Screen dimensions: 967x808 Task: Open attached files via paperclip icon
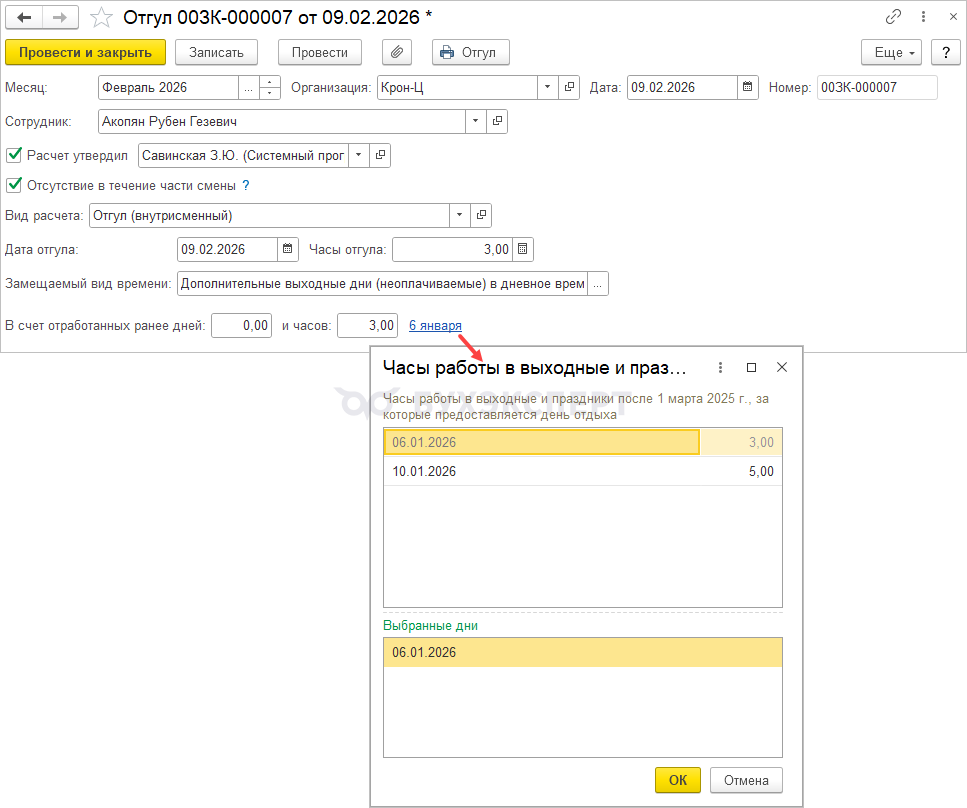click(x=397, y=52)
